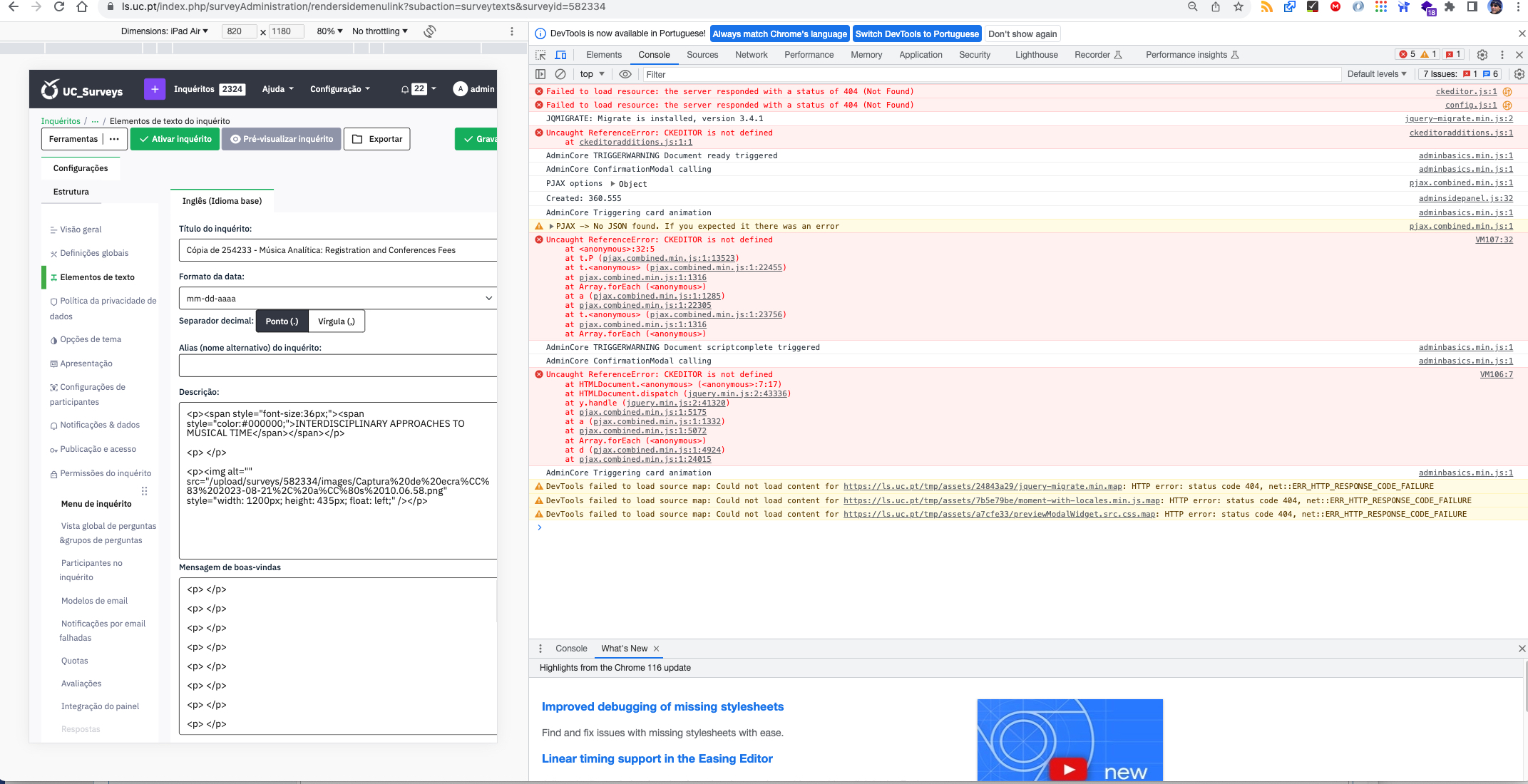Clear the console with the ban icon
1528x784 pixels.
[x=560, y=74]
